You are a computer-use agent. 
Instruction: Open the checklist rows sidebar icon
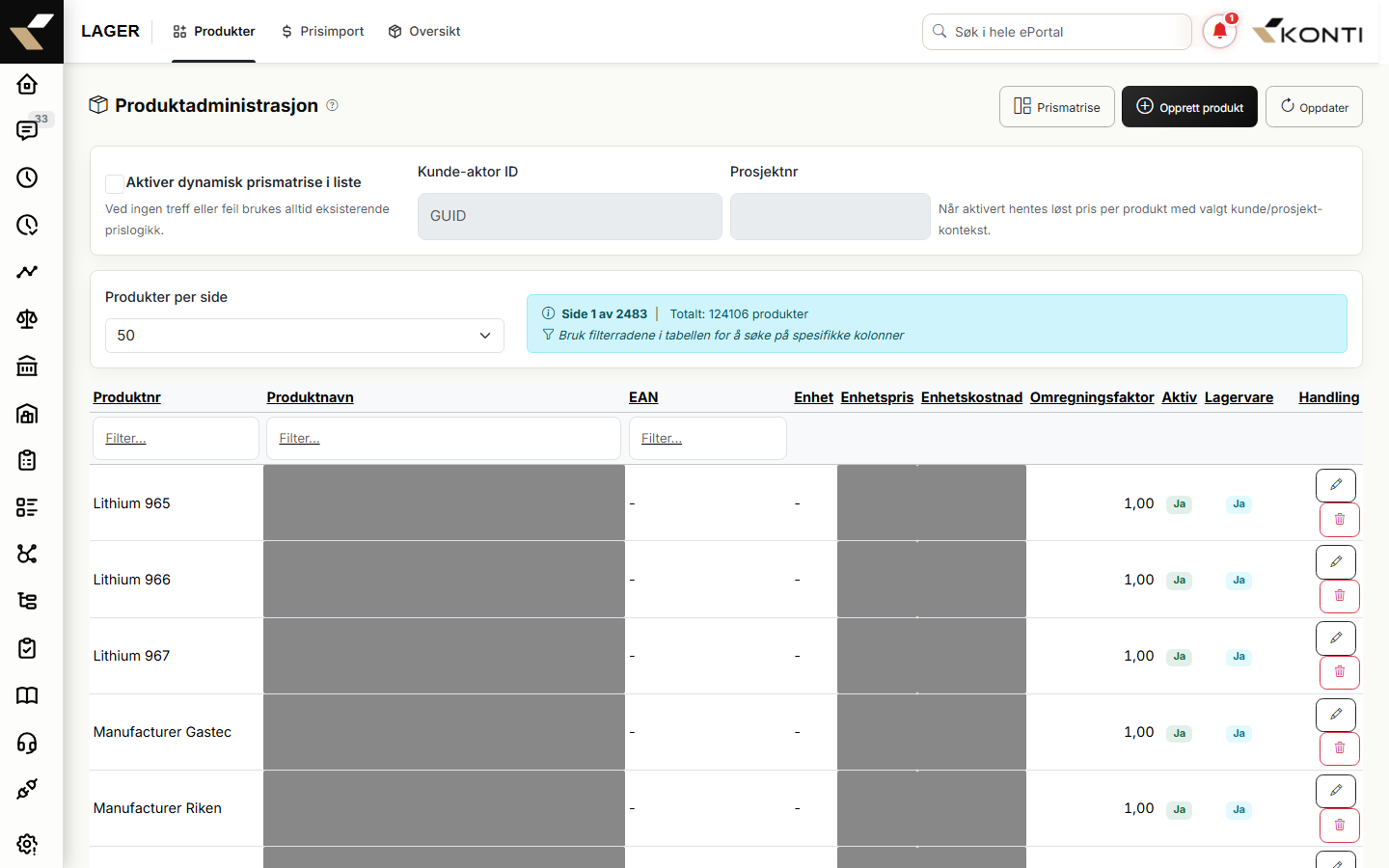click(27, 507)
